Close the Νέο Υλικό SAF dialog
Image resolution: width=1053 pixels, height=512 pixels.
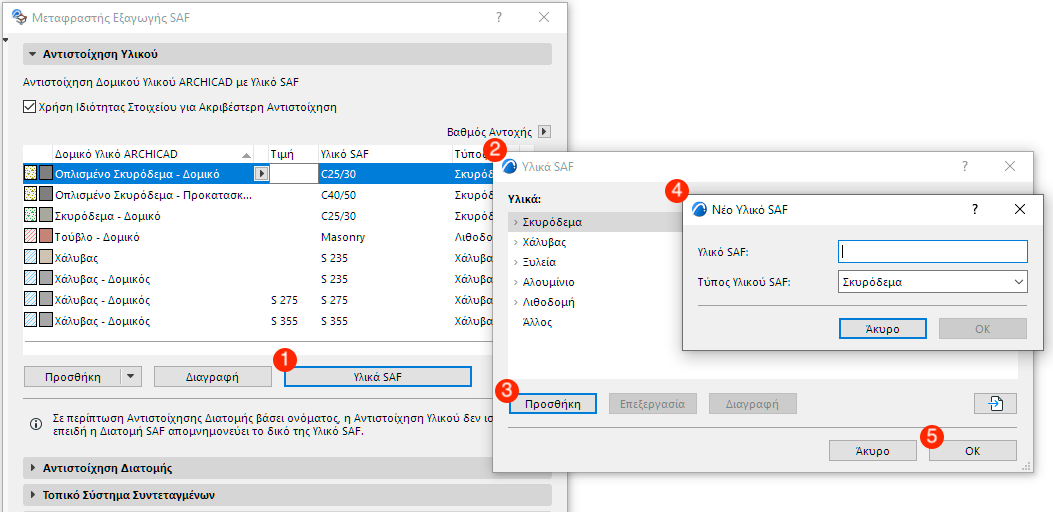tap(1020, 210)
